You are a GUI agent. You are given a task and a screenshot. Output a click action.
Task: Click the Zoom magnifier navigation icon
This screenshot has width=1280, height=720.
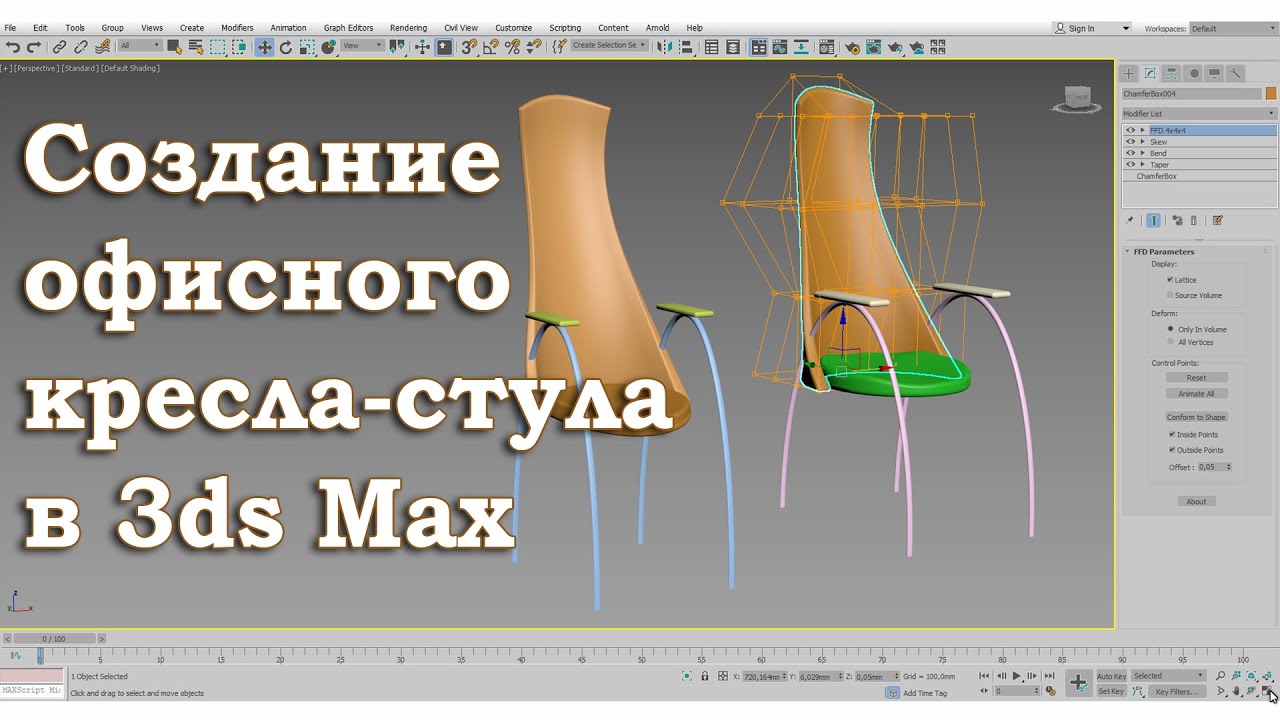1221,676
